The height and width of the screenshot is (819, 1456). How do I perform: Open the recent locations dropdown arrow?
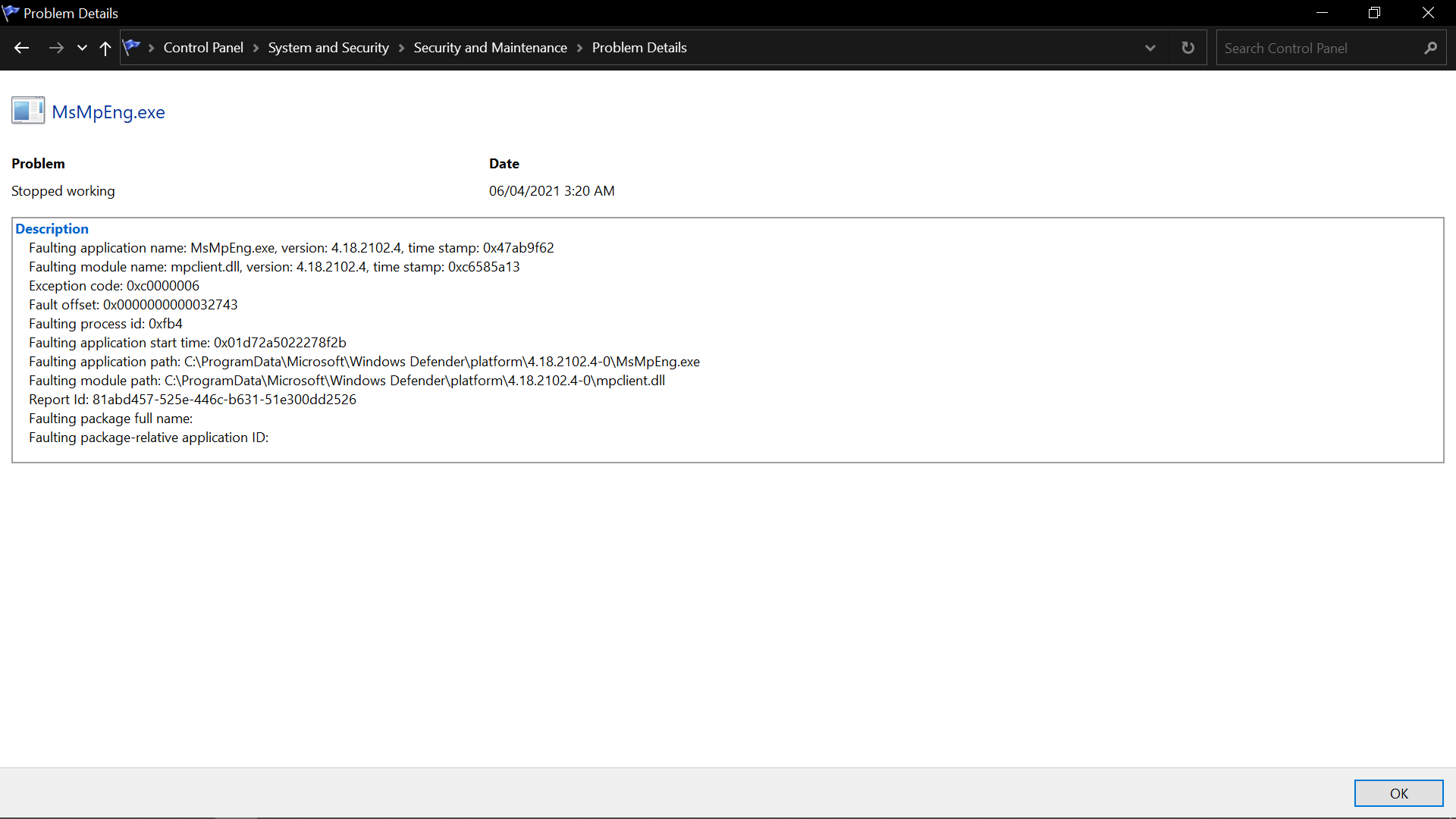point(82,48)
